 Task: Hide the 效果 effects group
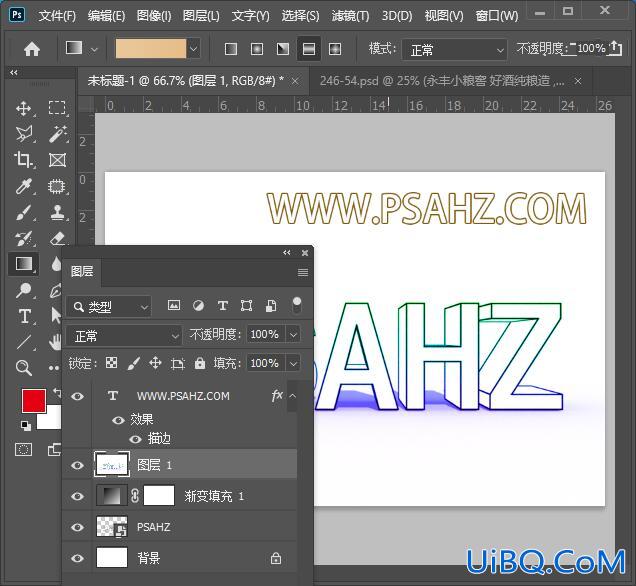point(118,420)
